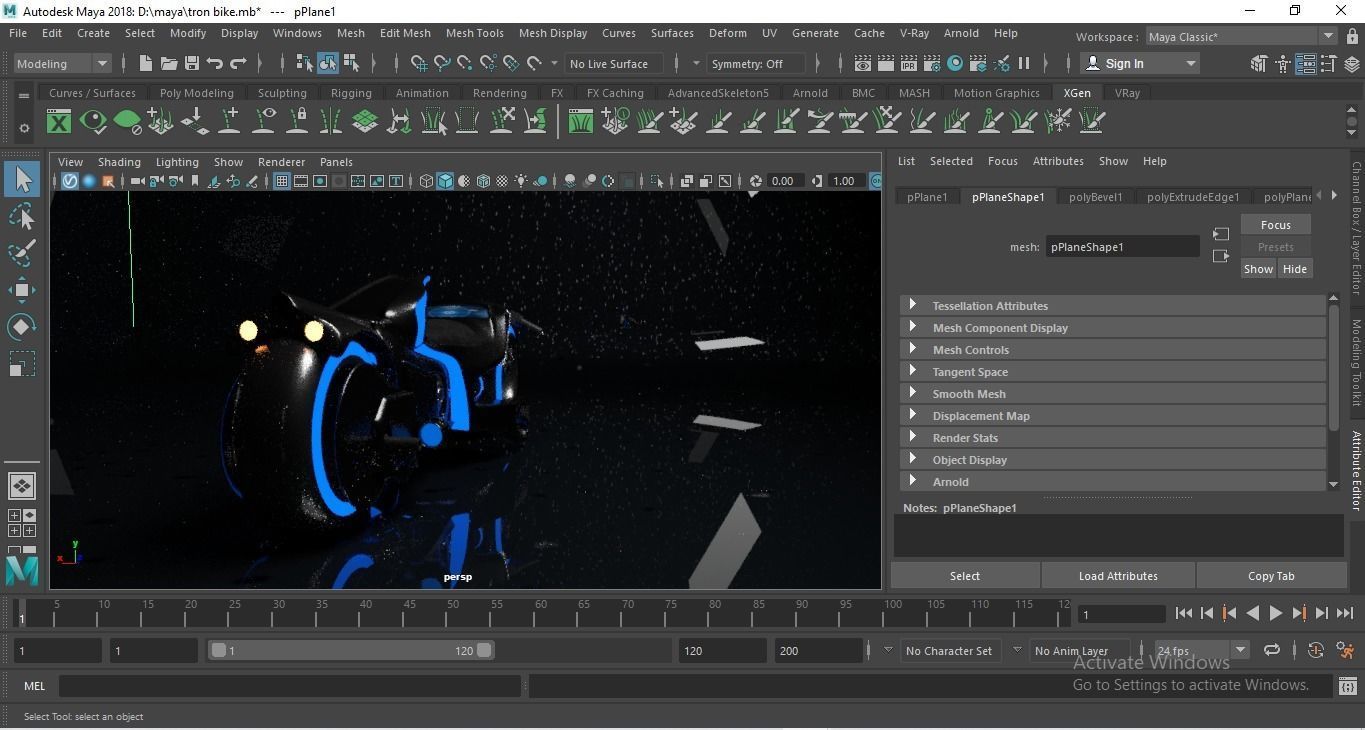Viewport: 1365px width, 730px height.
Task: Open the Mesh Tools menu
Action: pyautogui.click(x=474, y=33)
